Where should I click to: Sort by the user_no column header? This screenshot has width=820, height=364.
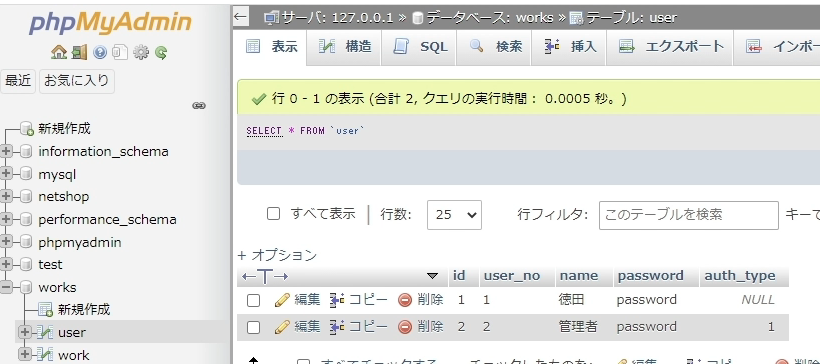pos(512,276)
